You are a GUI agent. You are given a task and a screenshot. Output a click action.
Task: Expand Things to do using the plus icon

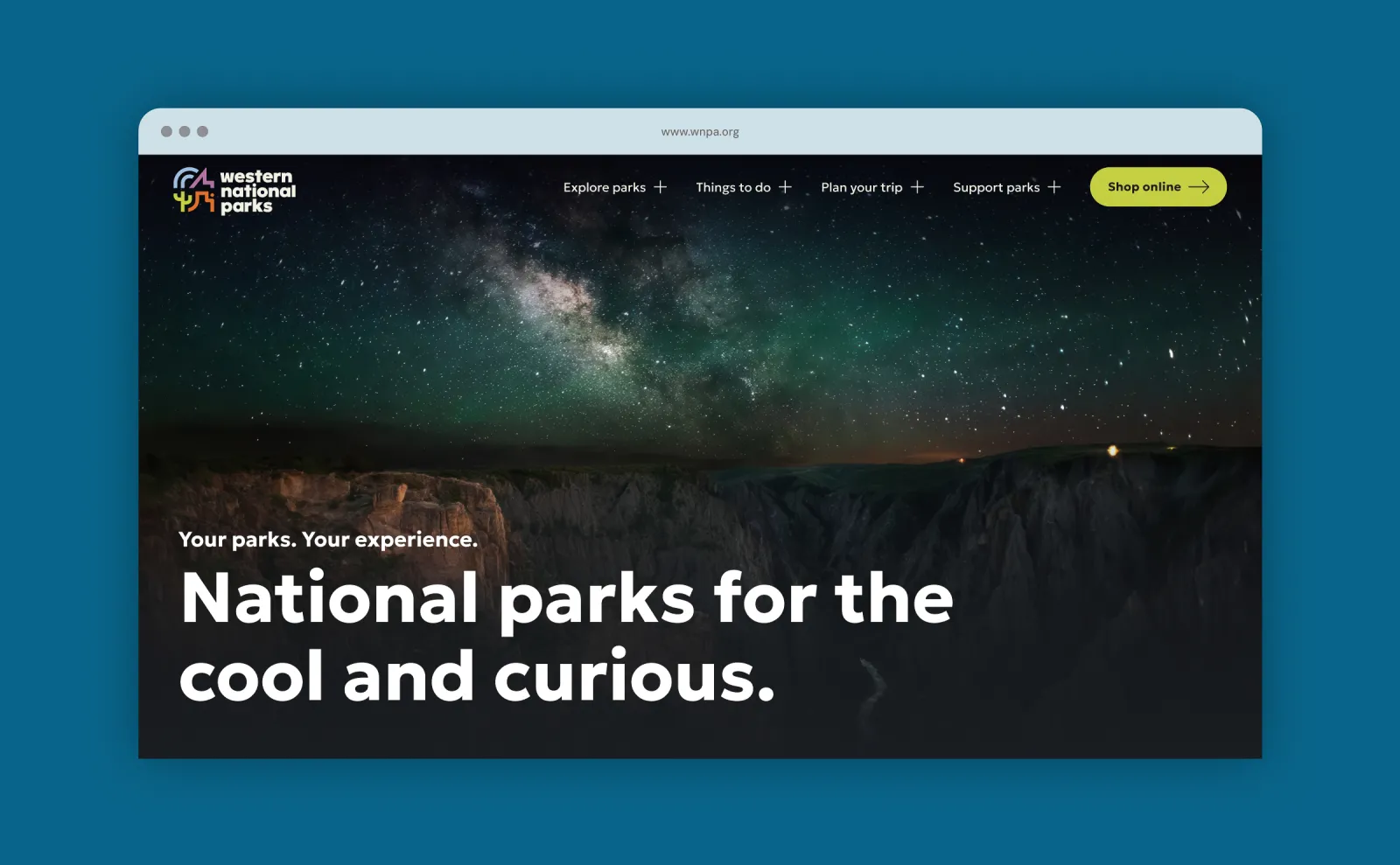coord(786,186)
